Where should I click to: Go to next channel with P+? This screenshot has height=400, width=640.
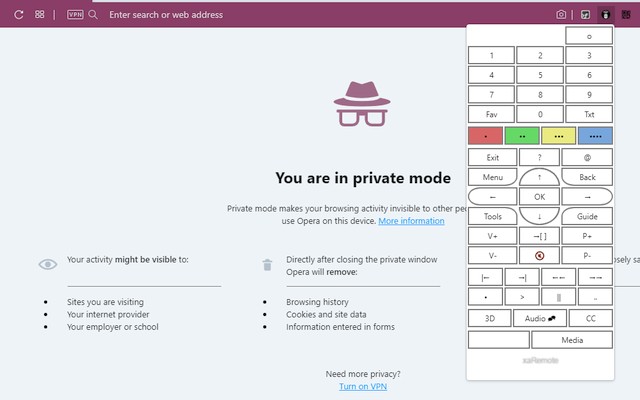click(587, 236)
